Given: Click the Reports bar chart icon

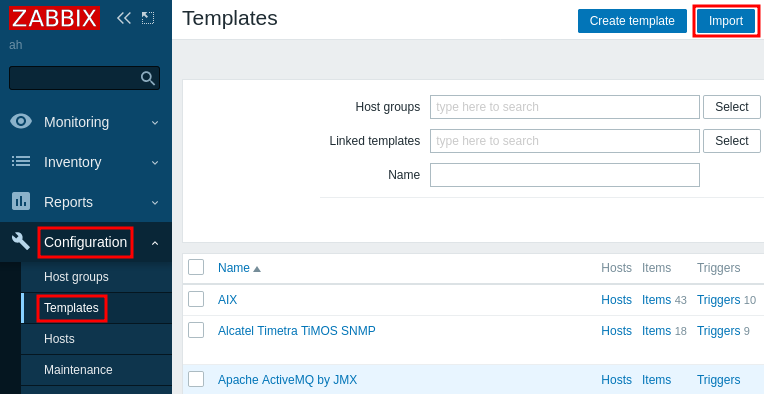Looking at the screenshot, I should click(21, 201).
